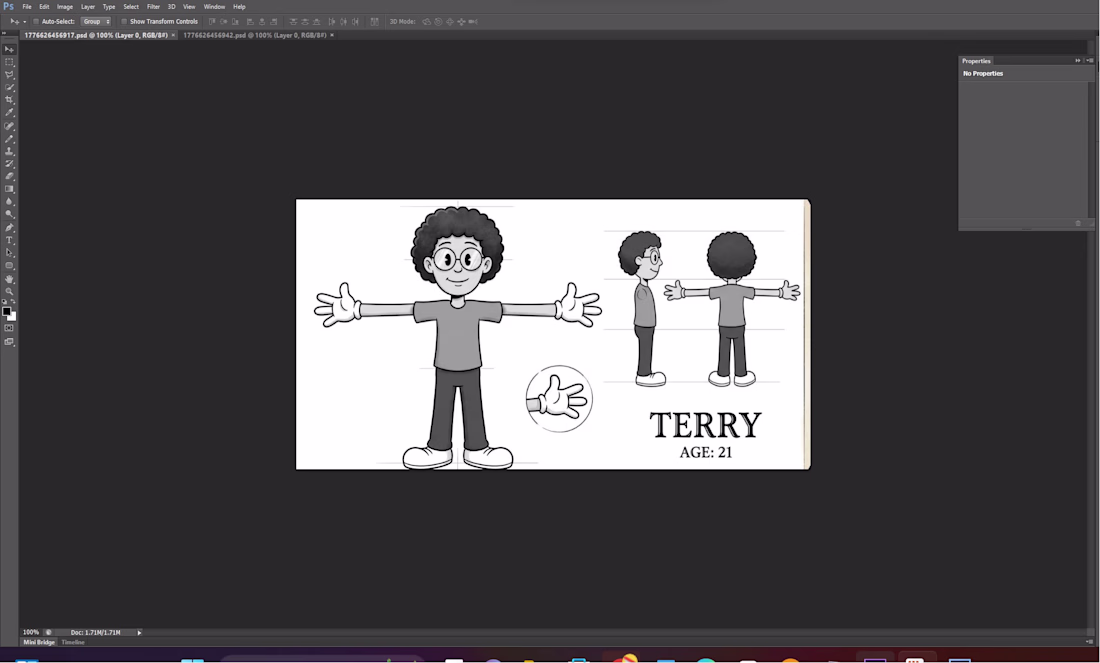Collapse the Properties panel with double arrows
Viewport: 1100px width, 663px height.
[x=1078, y=60]
